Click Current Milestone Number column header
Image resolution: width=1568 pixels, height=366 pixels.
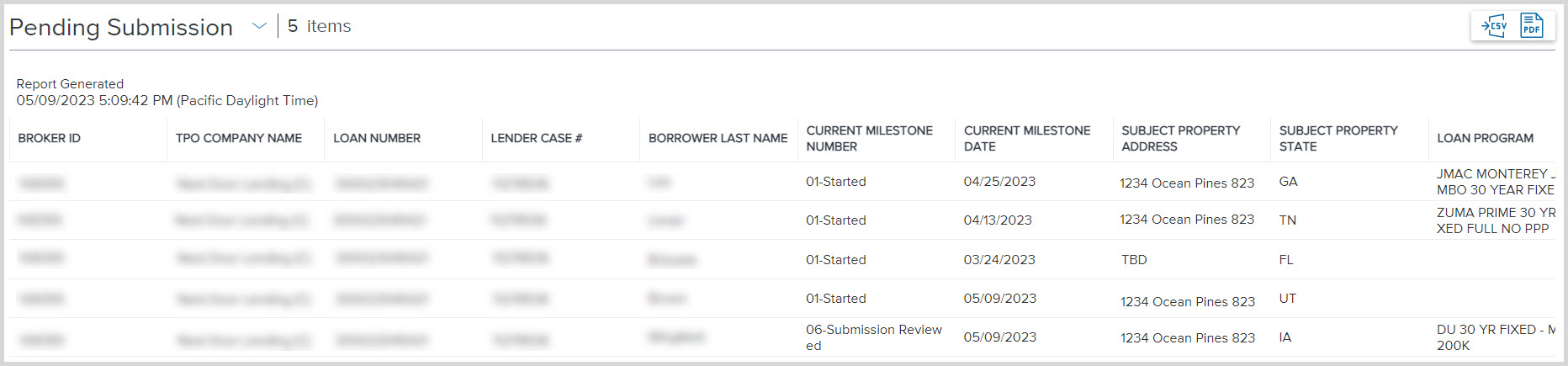869,138
